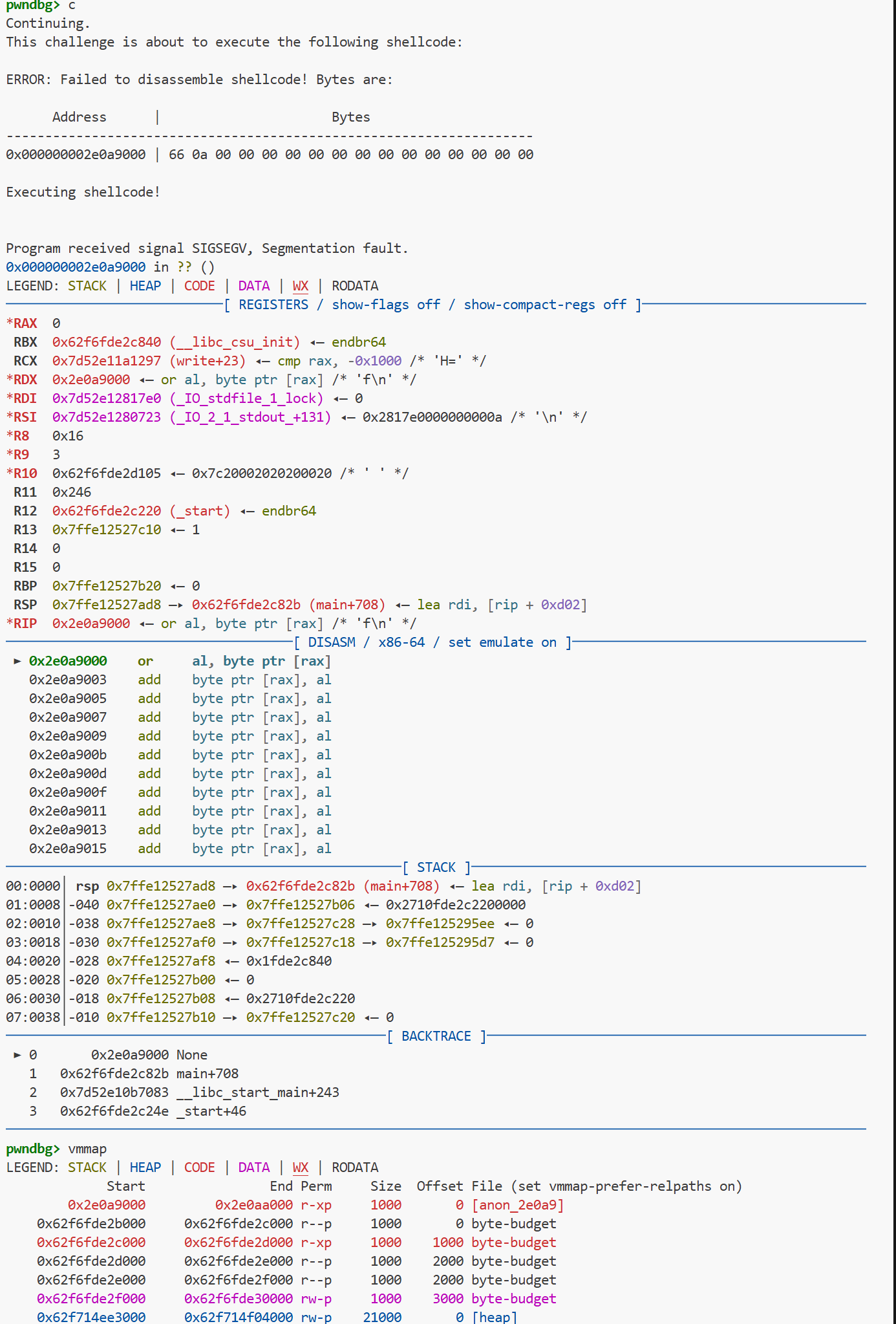Click address 0x7ffe12527c20 in stack row 07:0038
Screen dimensions: 896x1324
(x=301, y=1017)
